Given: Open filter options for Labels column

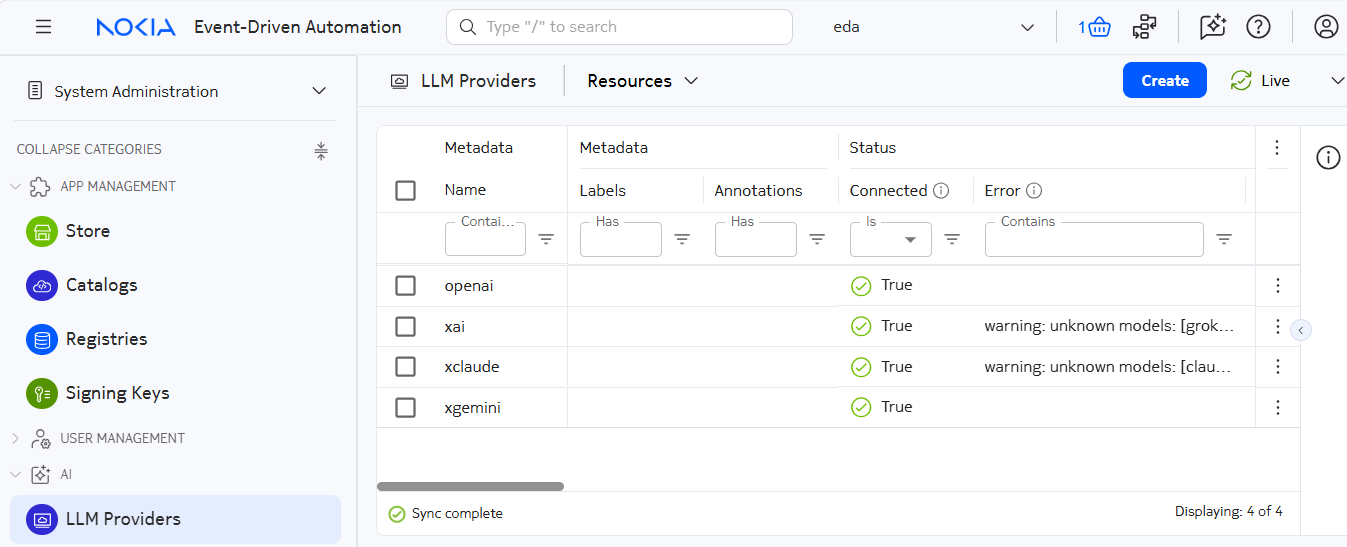Looking at the screenshot, I should (x=682, y=239).
